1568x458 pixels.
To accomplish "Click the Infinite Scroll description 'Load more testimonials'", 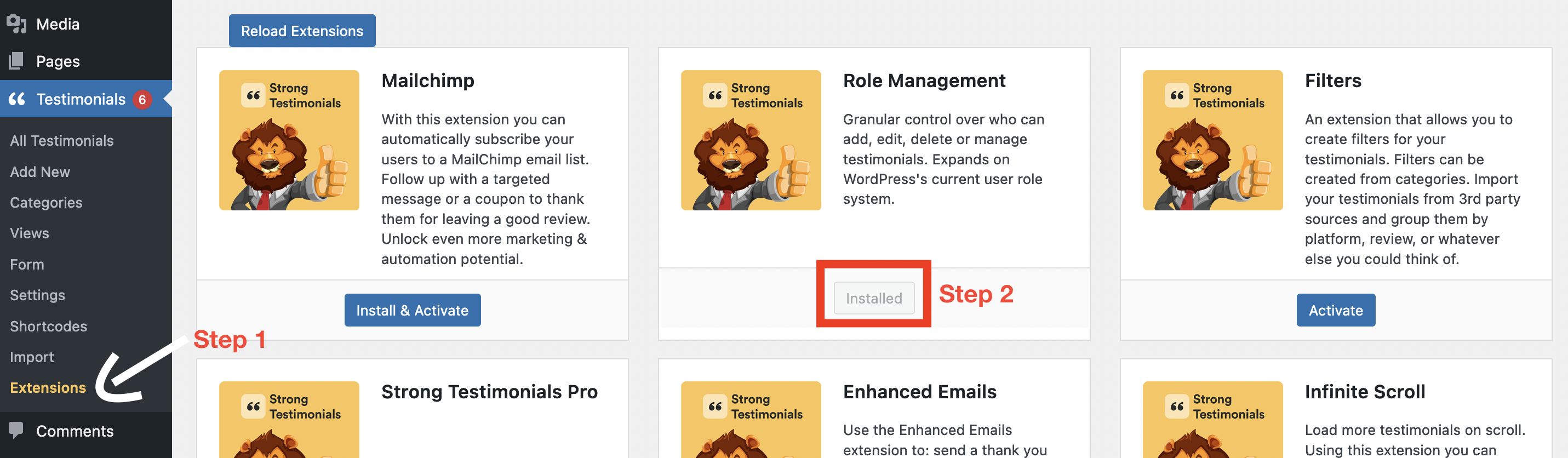I will point(1415,440).
